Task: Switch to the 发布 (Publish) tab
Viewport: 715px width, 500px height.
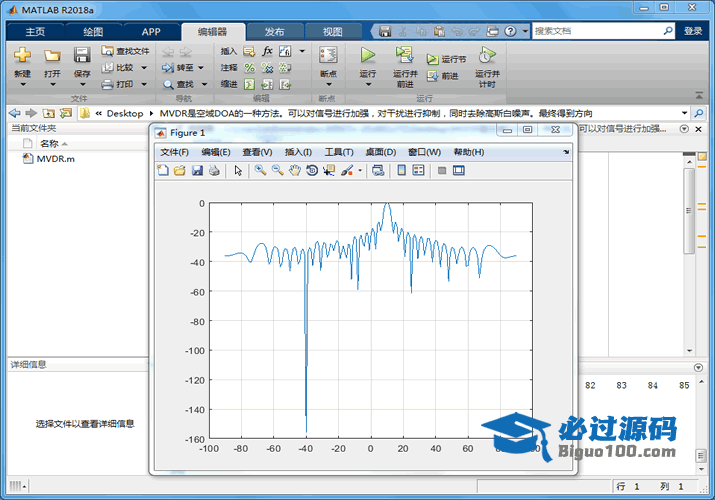Action: 275,31
